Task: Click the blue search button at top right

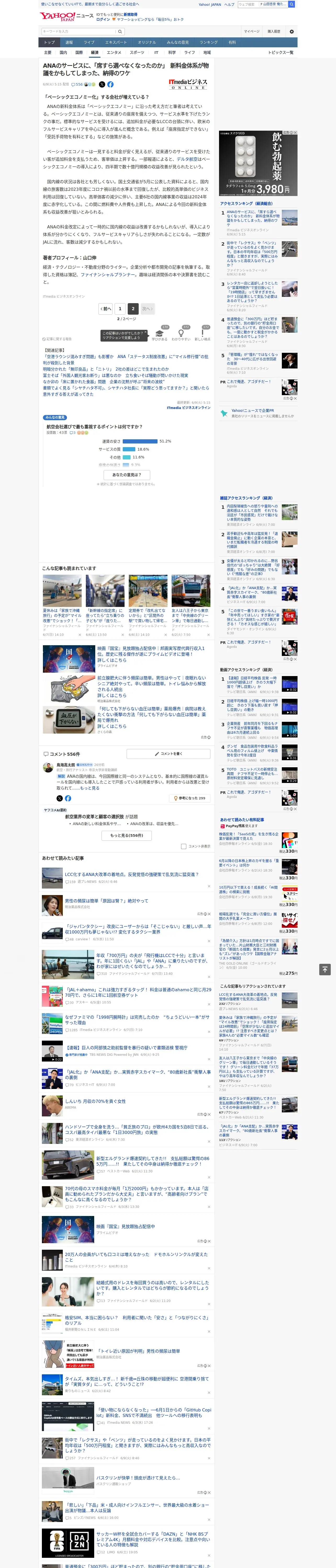Action: pos(292,4)
